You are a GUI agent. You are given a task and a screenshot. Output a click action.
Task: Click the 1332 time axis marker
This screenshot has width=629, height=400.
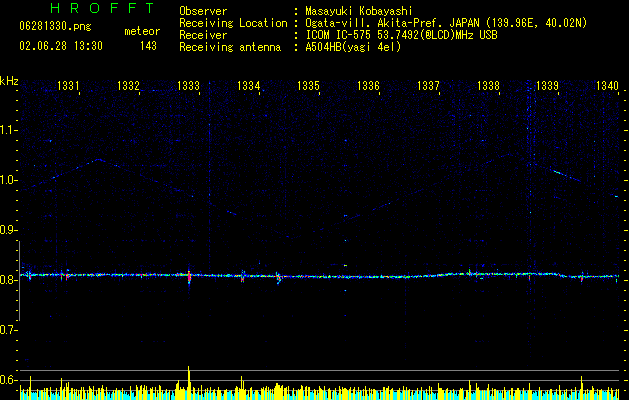coord(128,86)
